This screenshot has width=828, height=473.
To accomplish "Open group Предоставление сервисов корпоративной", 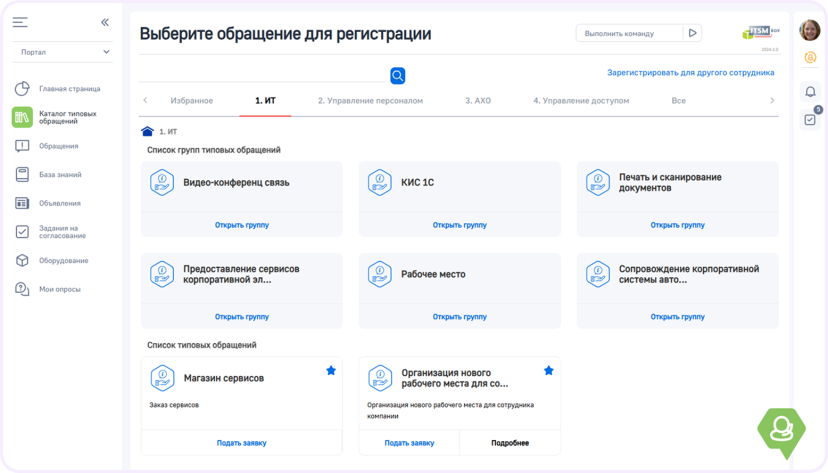I will [242, 317].
